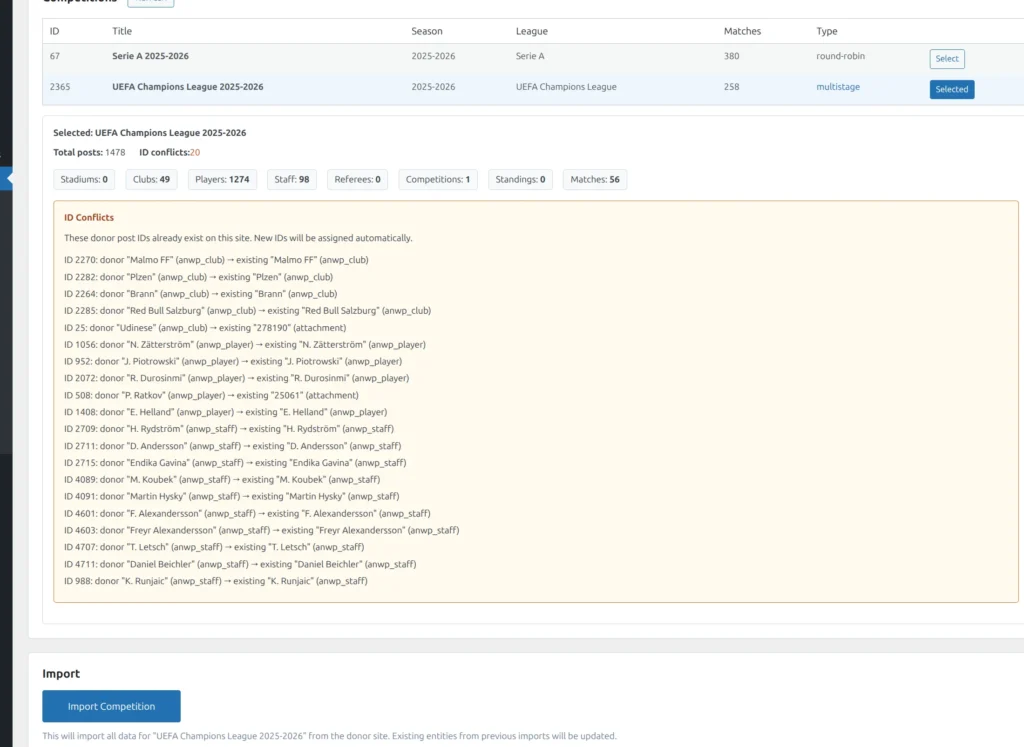Click the Stadiums: 0 count badge
This screenshot has height=747, width=1024.
[x=84, y=180]
